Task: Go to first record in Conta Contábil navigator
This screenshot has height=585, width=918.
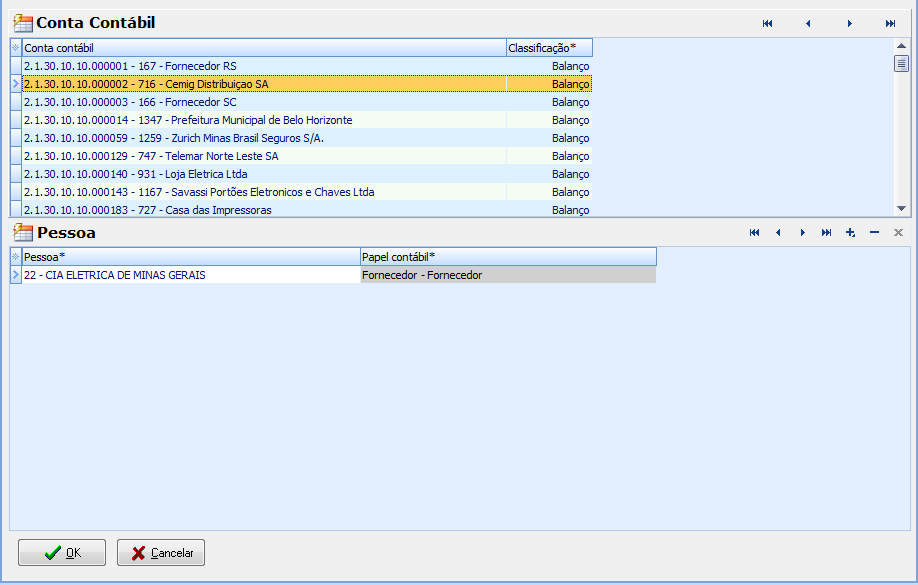Action: click(768, 23)
